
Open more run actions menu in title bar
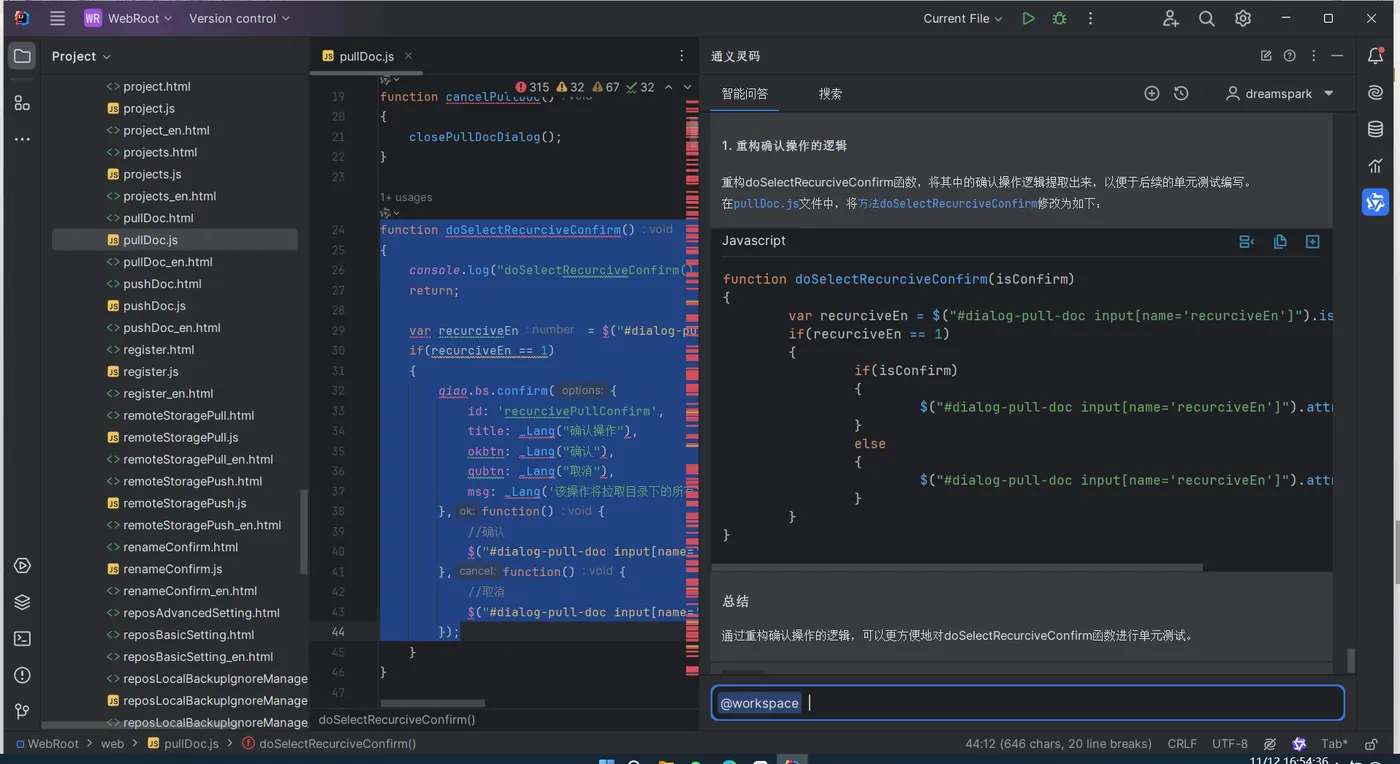tap(1090, 18)
